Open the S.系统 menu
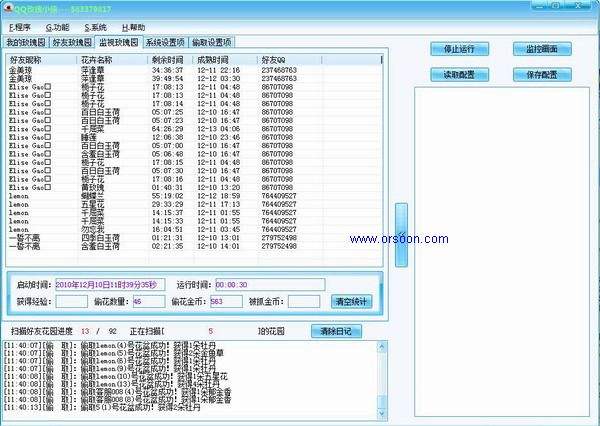 coord(95,27)
